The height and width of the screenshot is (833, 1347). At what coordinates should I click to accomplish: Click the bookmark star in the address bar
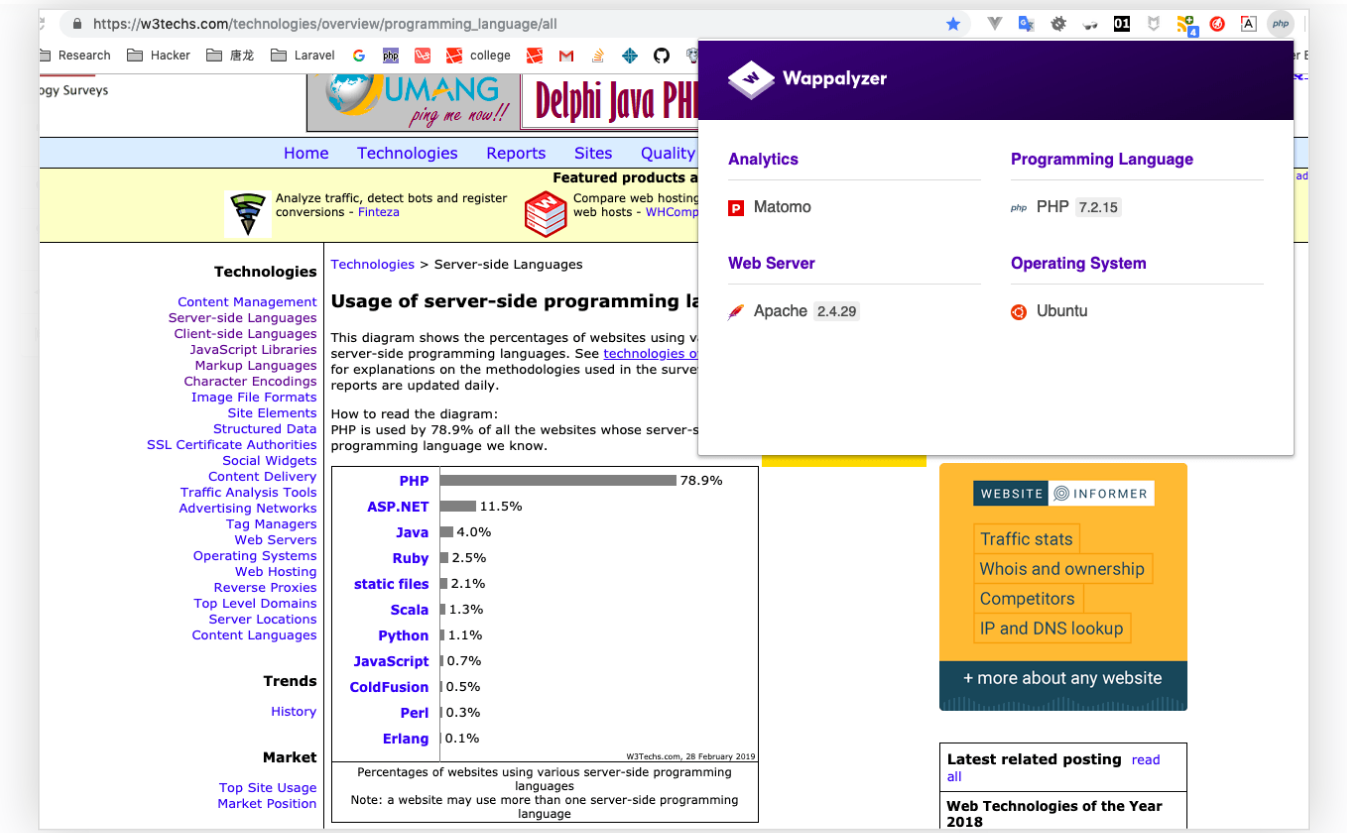pyautogui.click(x=953, y=24)
